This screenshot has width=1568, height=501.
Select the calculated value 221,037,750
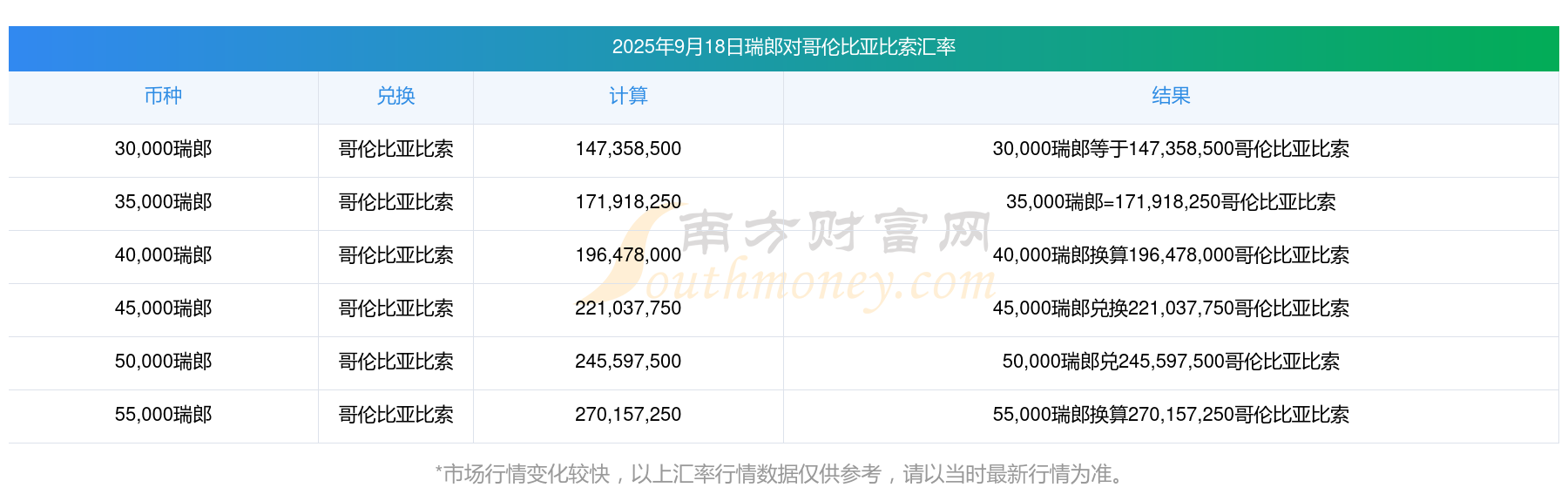628,308
